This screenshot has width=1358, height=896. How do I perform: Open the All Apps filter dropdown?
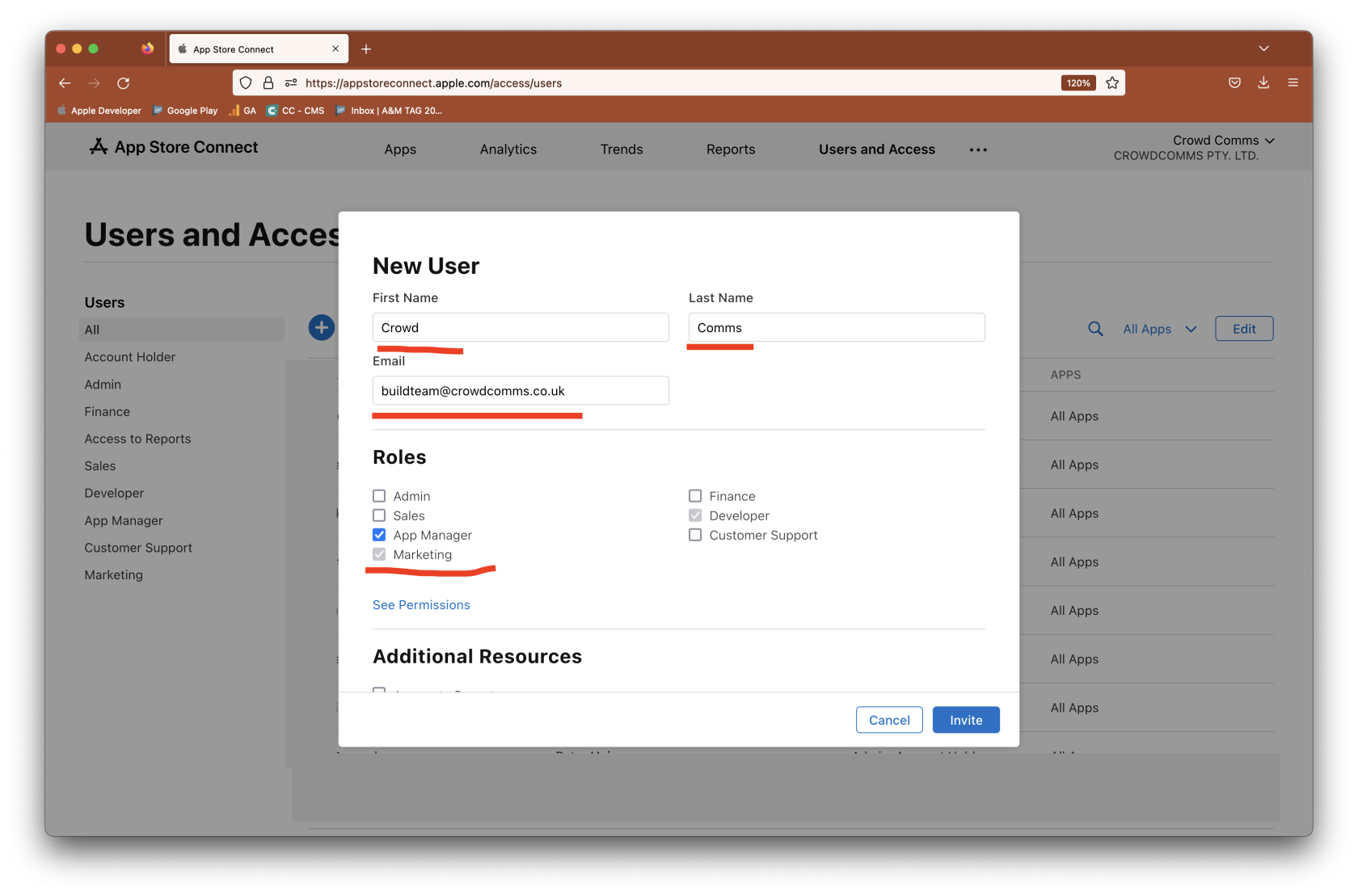[x=1158, y=329]
